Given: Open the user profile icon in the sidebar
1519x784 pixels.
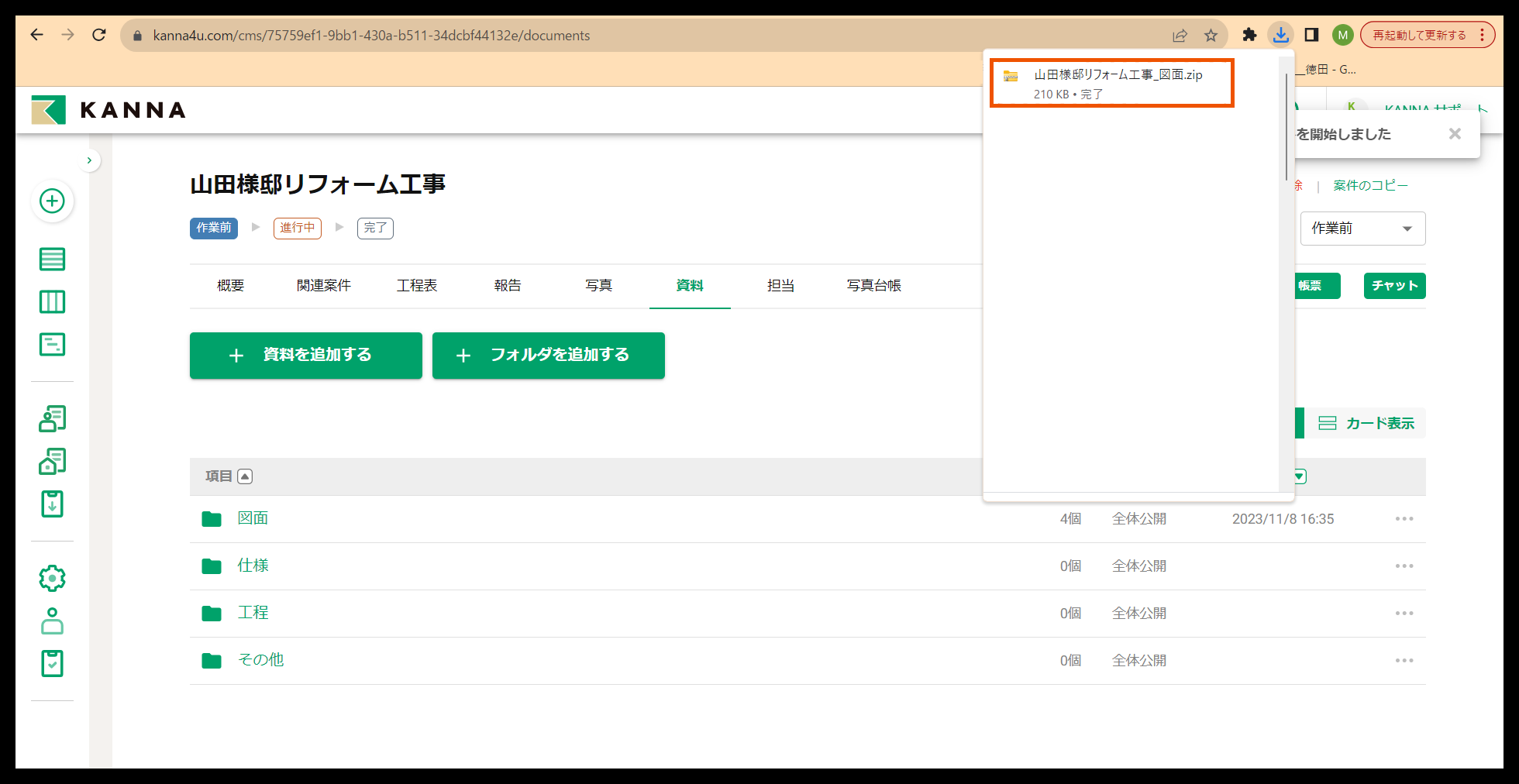Looking at the screenshot, I should 52,621.
